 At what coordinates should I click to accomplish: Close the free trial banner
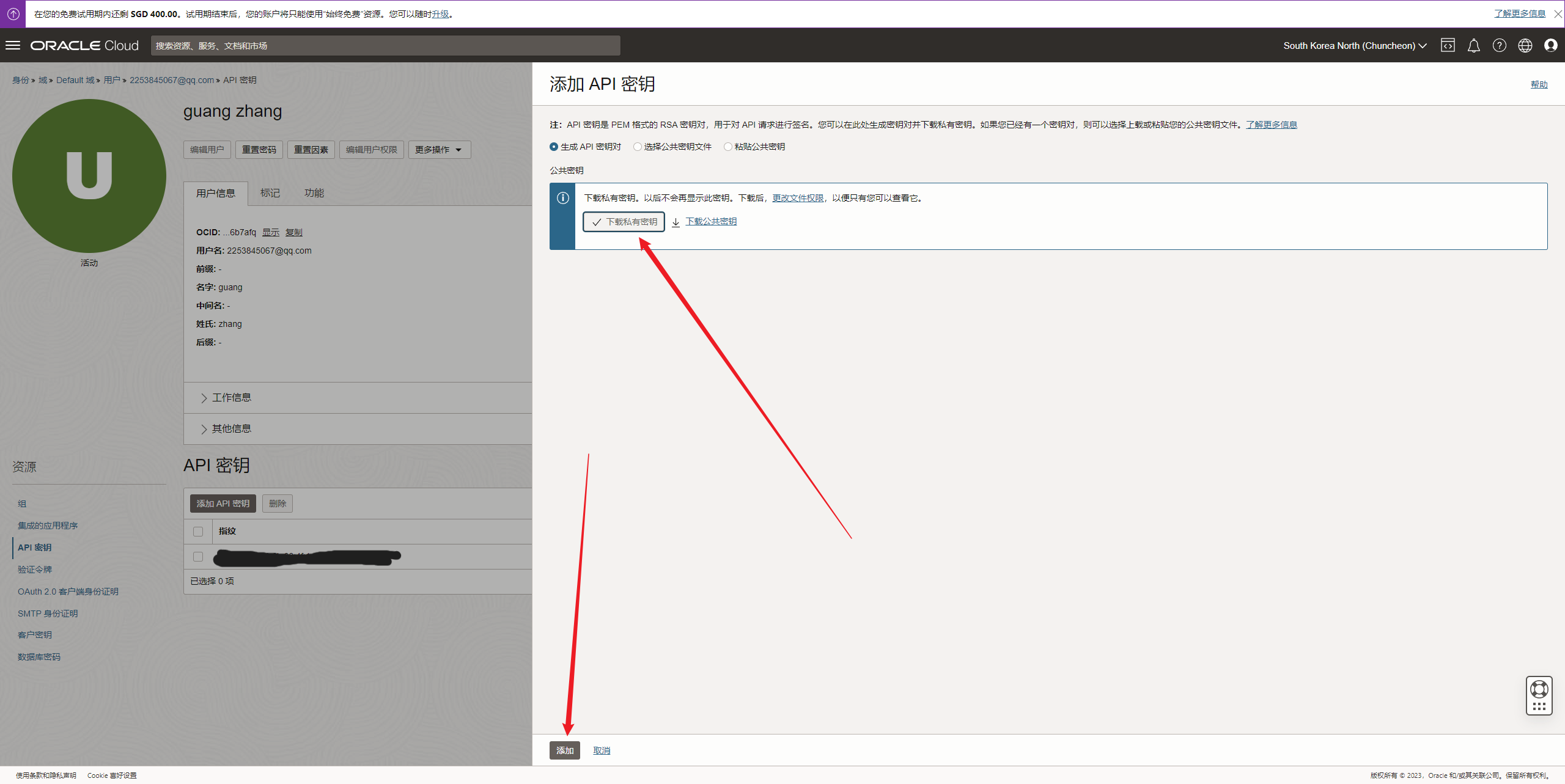coord(1558,14)
